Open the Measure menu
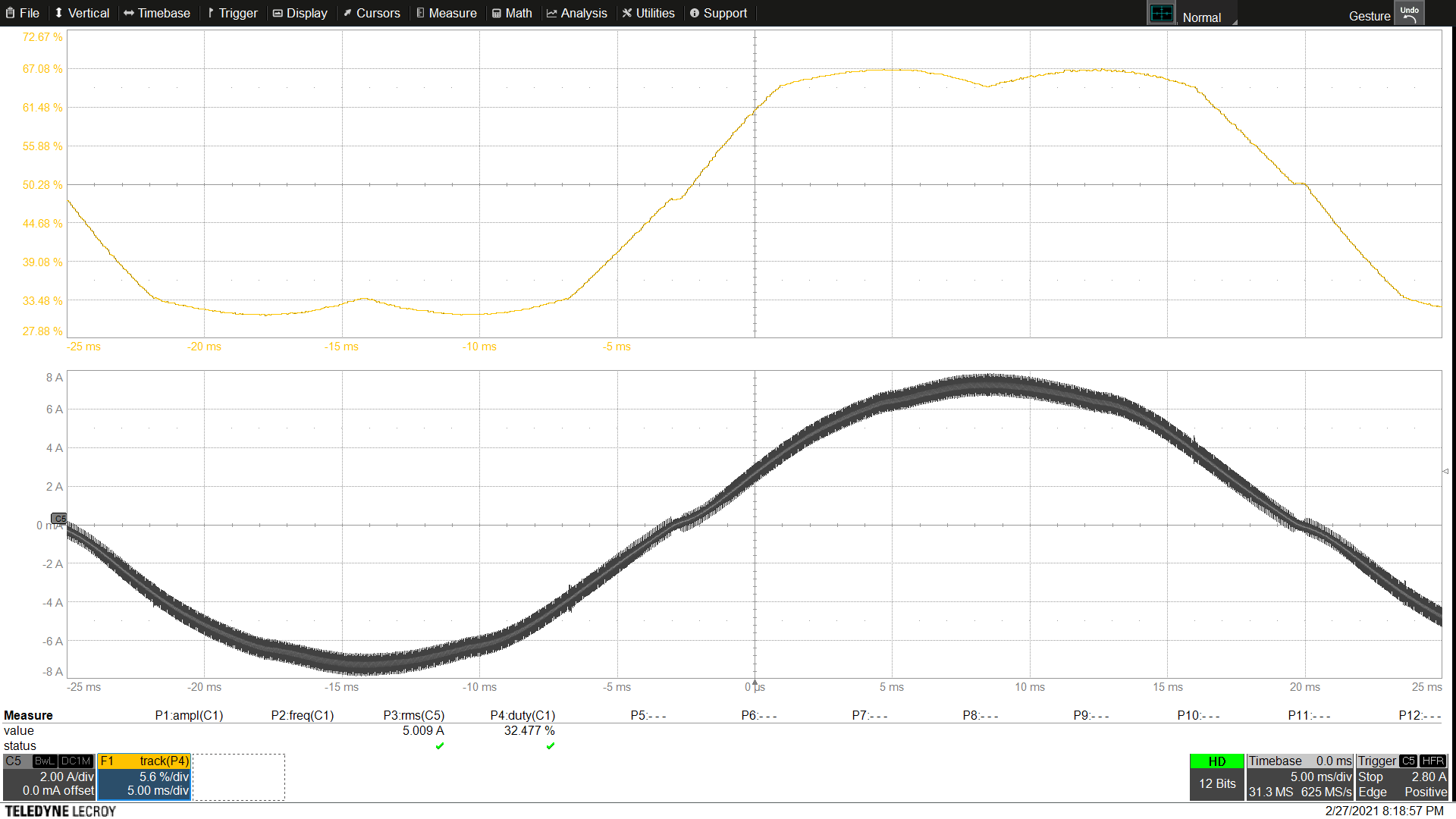The image size is (1456, 819). point(447,13)
